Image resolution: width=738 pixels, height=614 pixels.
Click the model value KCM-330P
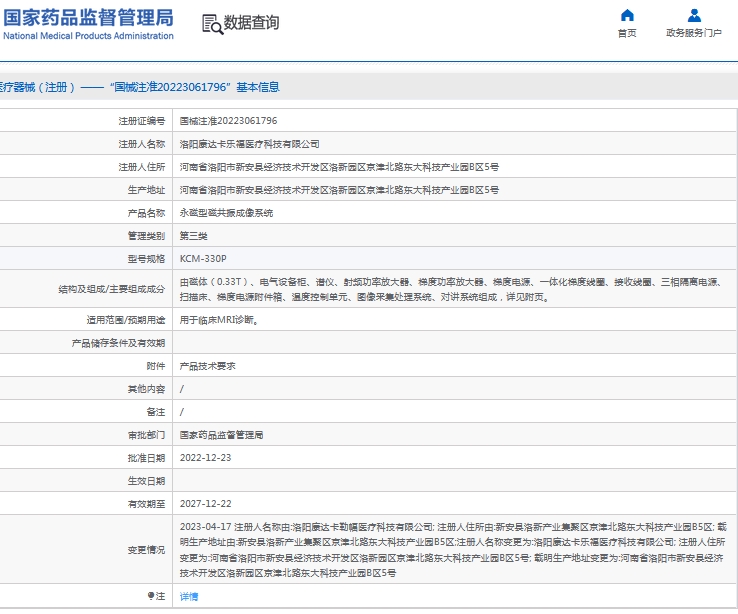point(203,259)
